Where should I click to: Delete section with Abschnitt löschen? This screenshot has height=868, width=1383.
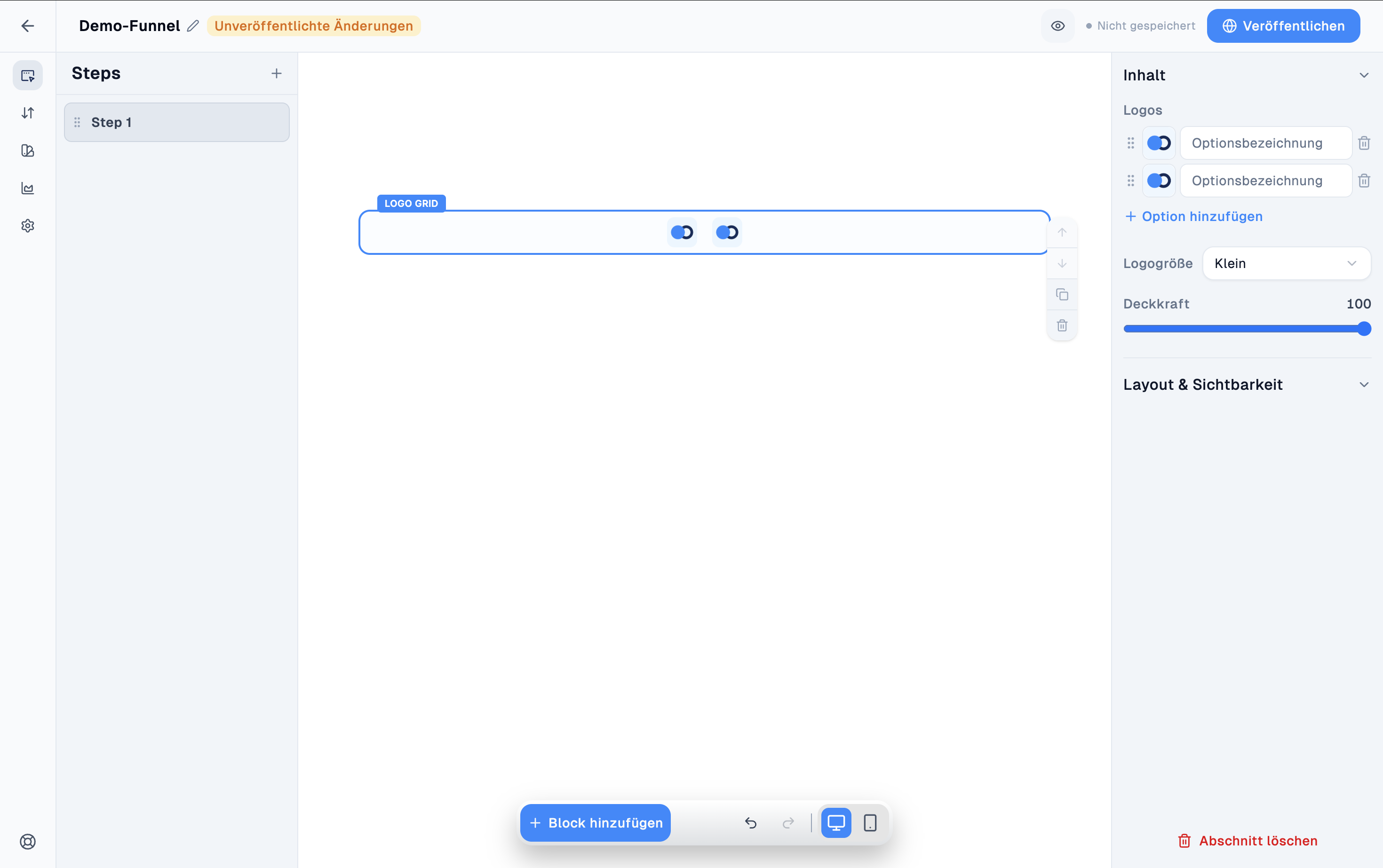tap(1248, 841)
